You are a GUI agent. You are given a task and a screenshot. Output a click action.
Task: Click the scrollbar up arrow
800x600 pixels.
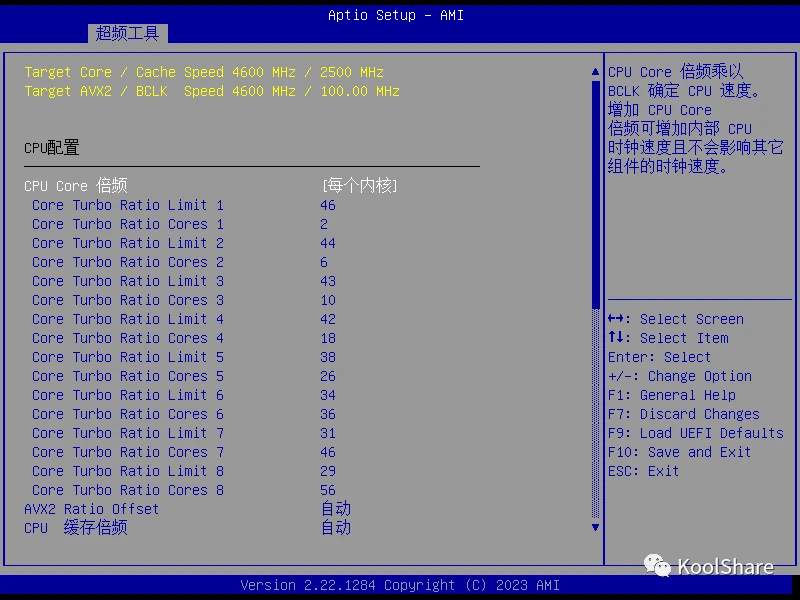(x=595, y=72)
